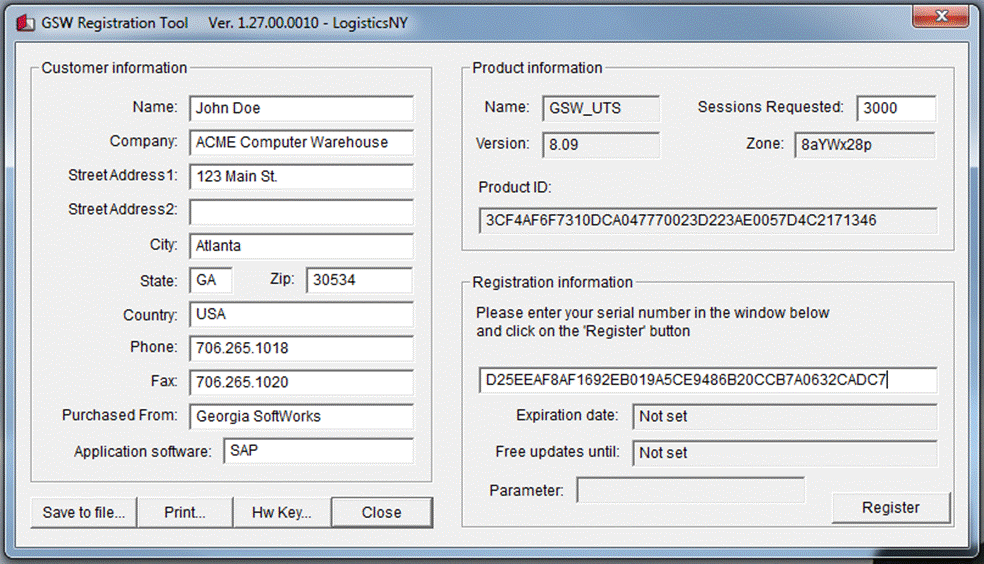Image resolution: width=984 pixels, height=564 pixels.
Task: Click Free updates until field
Action: (784, 453)
